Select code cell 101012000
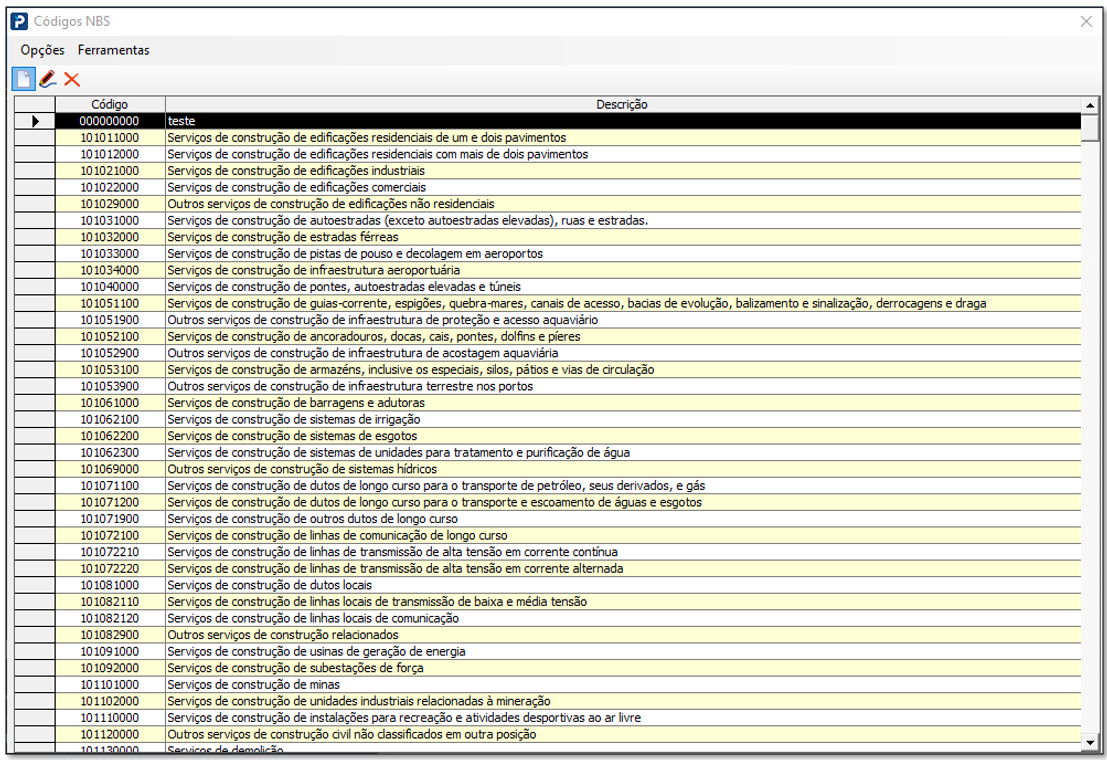1107x760 pixels. pyautogui.click(x=110, y=154)
